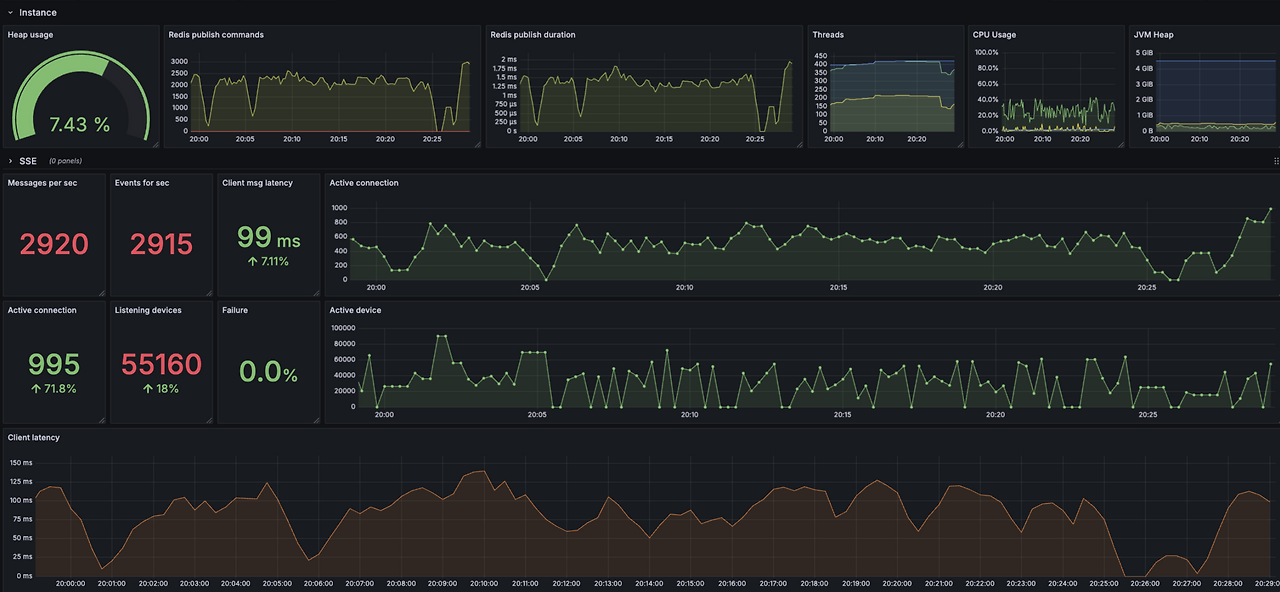Click the 7.11% change indicator
1280x592 pixels.
click(269, 261)
